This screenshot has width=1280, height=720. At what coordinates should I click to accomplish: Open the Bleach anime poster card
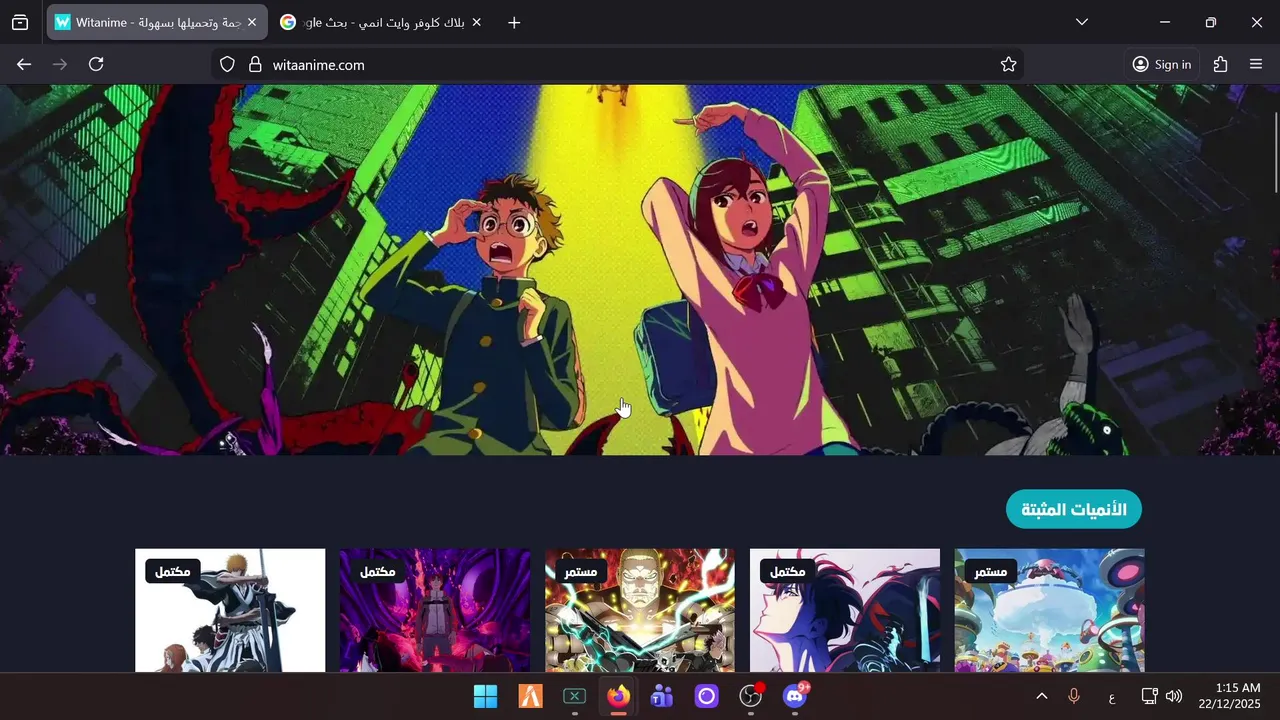pos(230,610)
